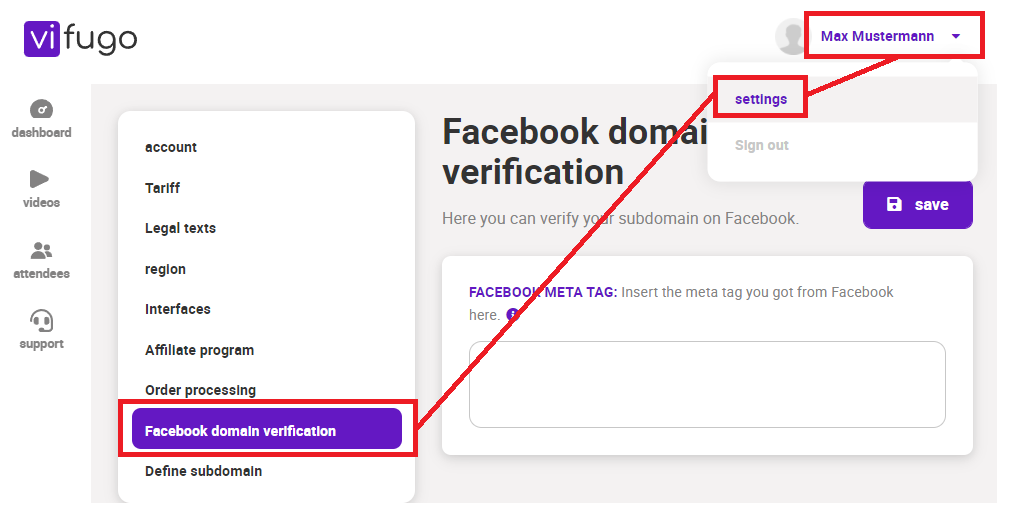
Task: Click the info icon beside meta tag hint
Action: pos(513,315)
